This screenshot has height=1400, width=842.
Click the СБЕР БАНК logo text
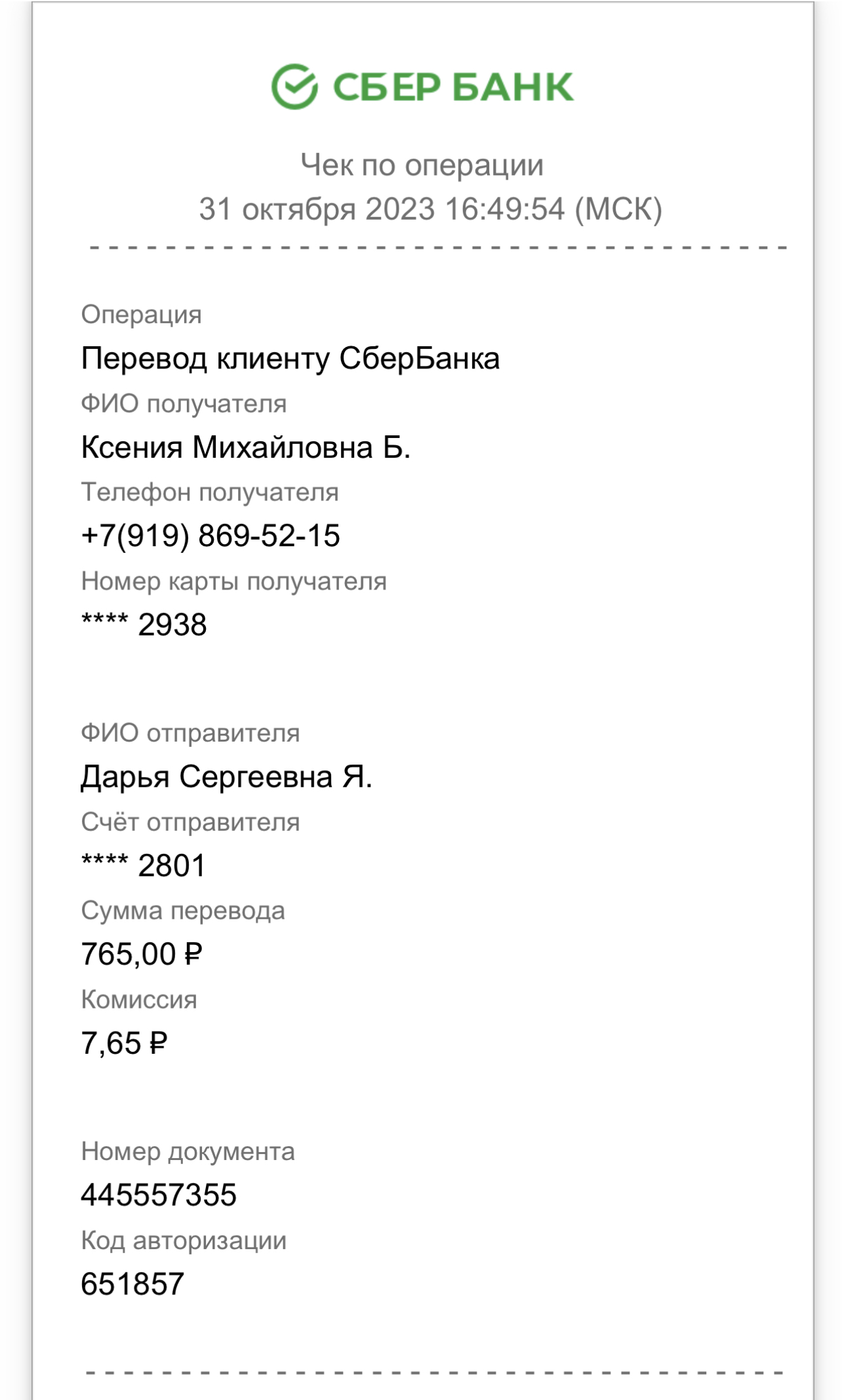453,87
